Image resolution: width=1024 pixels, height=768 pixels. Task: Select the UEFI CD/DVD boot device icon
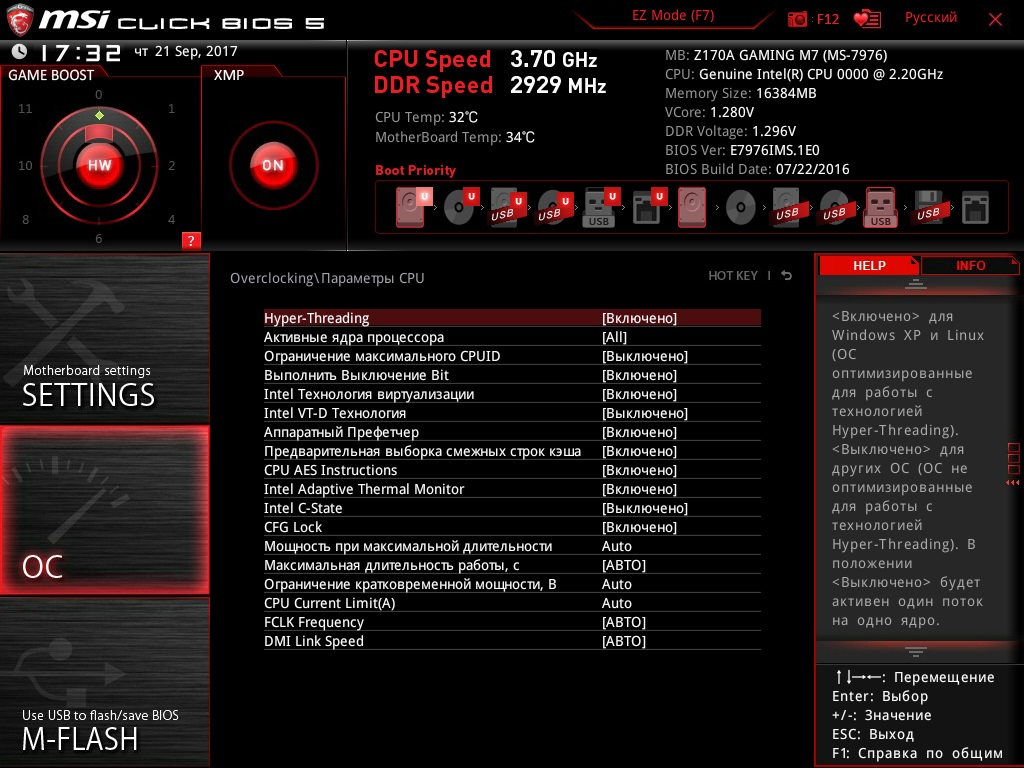pos(460,207)
